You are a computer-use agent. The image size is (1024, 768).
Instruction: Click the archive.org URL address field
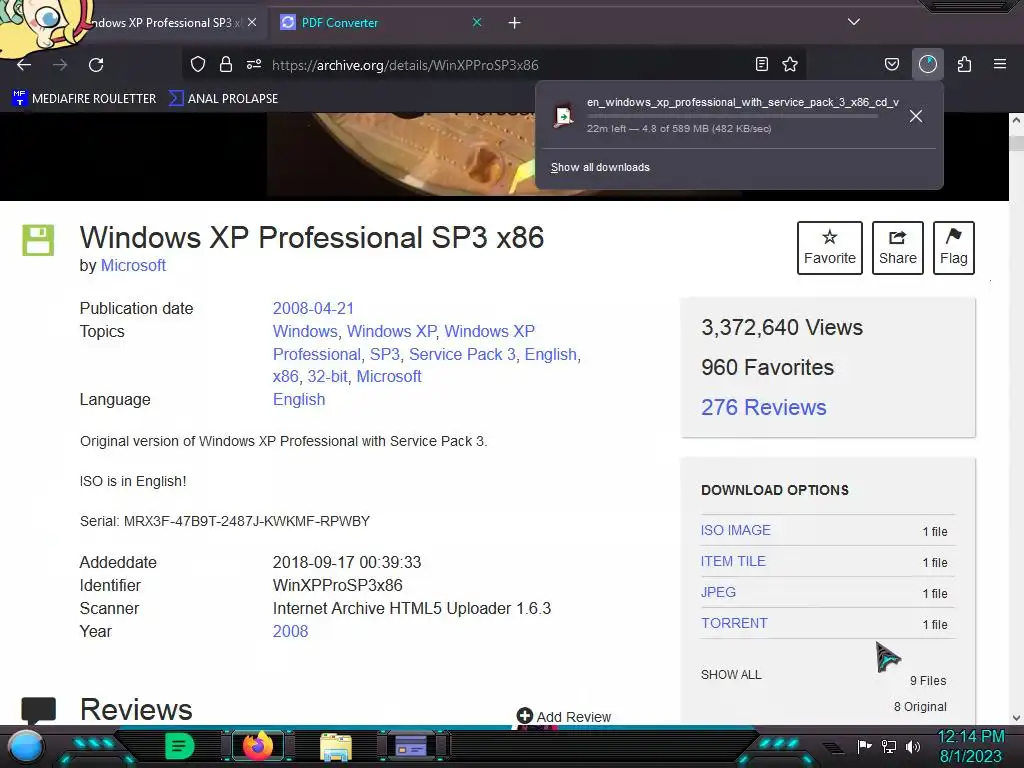405,65
